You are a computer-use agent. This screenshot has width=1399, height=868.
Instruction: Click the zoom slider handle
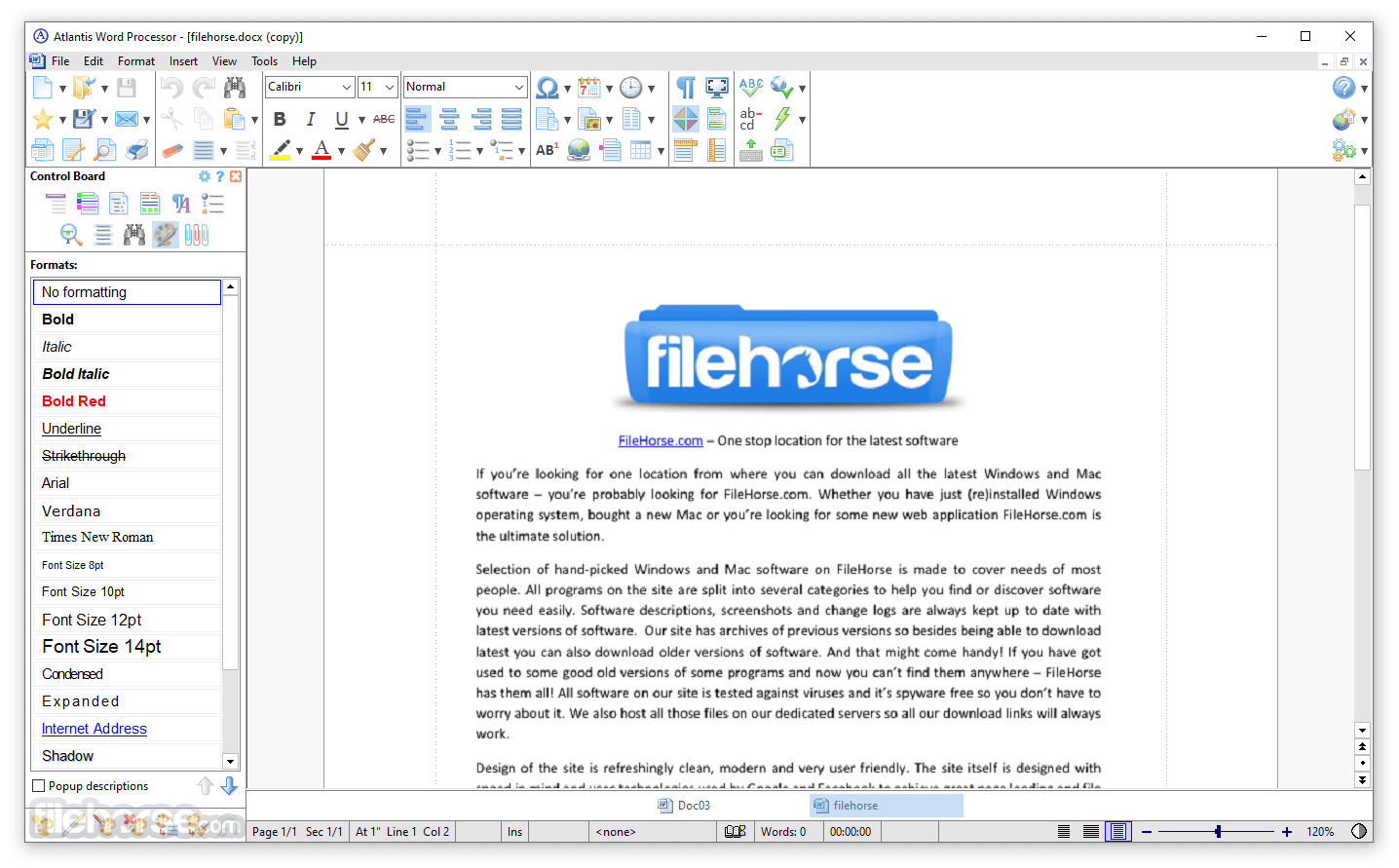tap(1218, 831)
